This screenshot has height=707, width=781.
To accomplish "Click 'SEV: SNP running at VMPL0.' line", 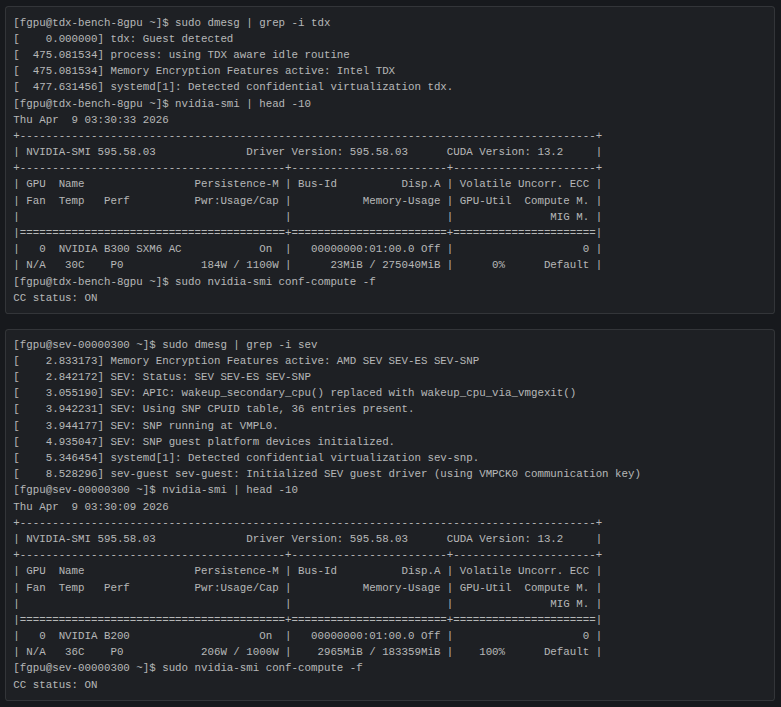I will pos(146,426).
